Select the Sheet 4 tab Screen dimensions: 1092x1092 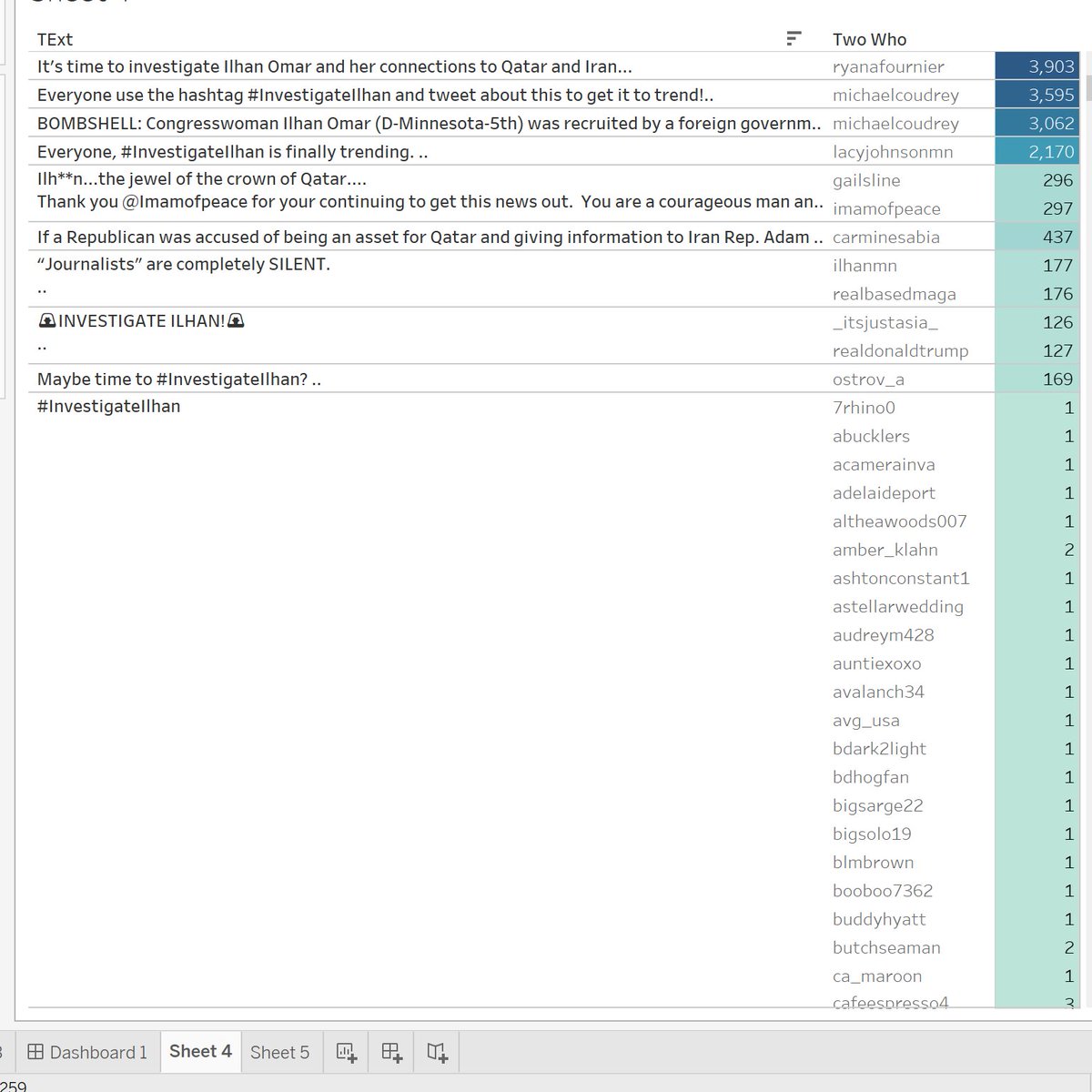[x=200, y=1052]
